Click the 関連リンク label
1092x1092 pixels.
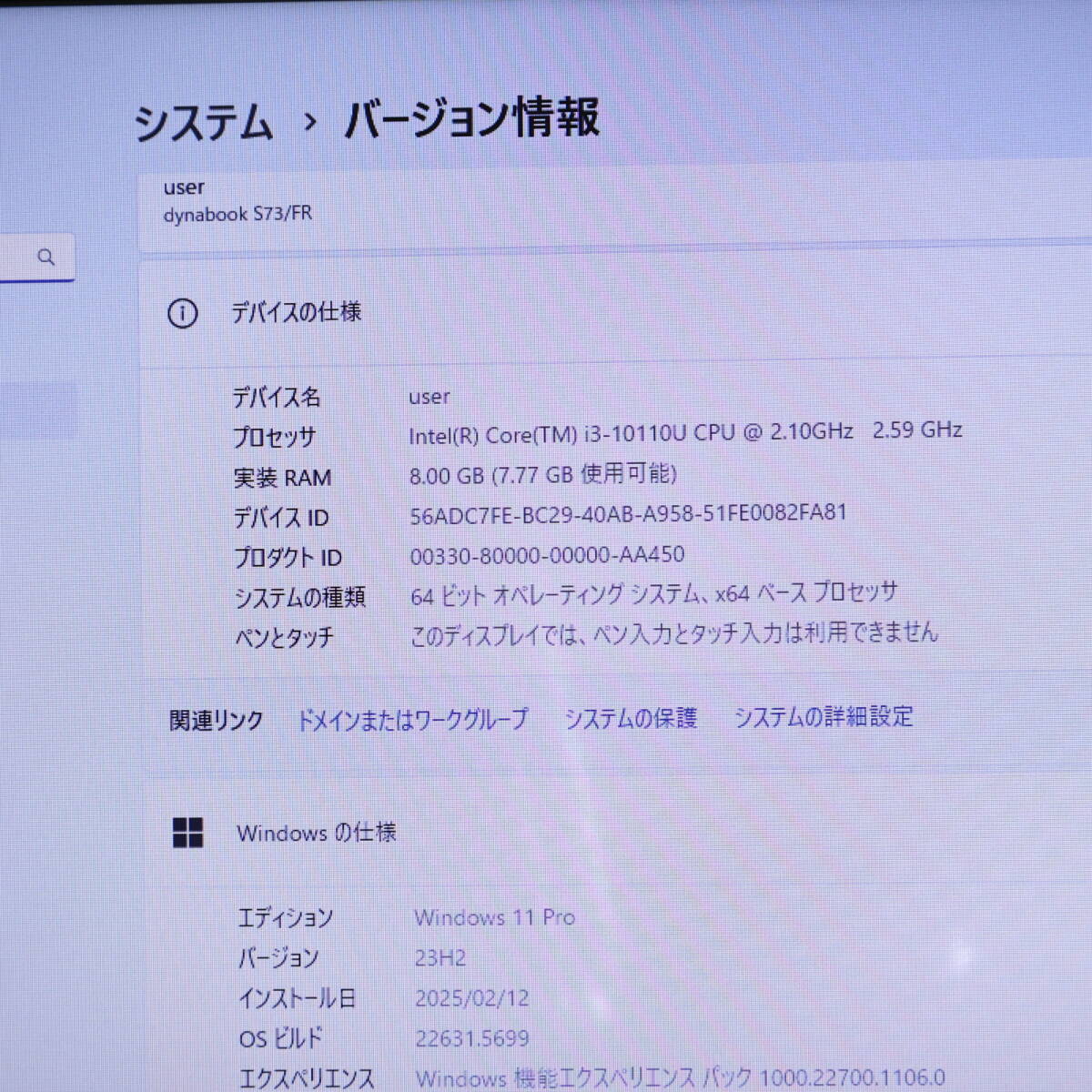coord(217,721)
